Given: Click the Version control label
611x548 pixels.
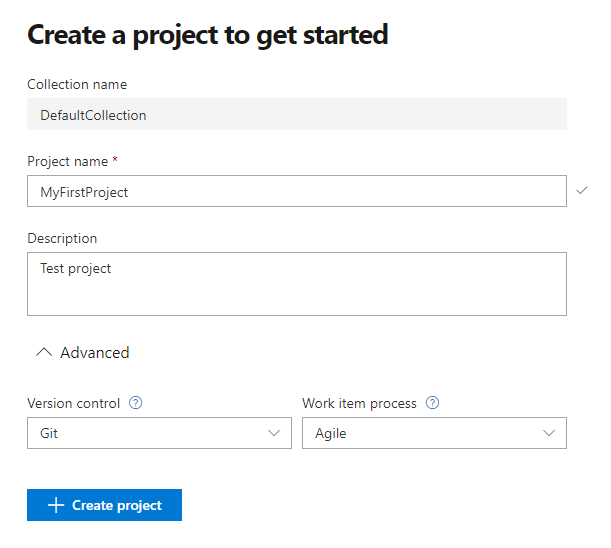Looking at the screenshot, I should [73, 404].
